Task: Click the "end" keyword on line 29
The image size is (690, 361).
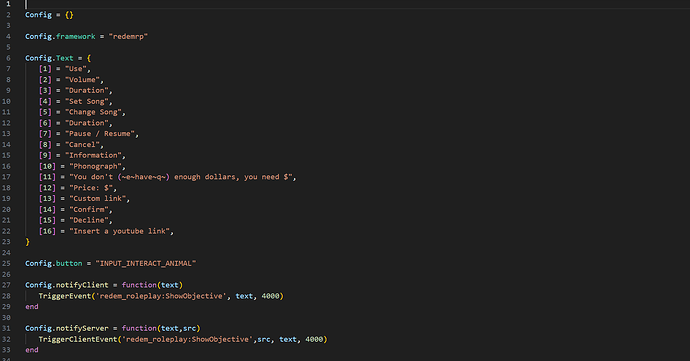Action: click(32, 306)
